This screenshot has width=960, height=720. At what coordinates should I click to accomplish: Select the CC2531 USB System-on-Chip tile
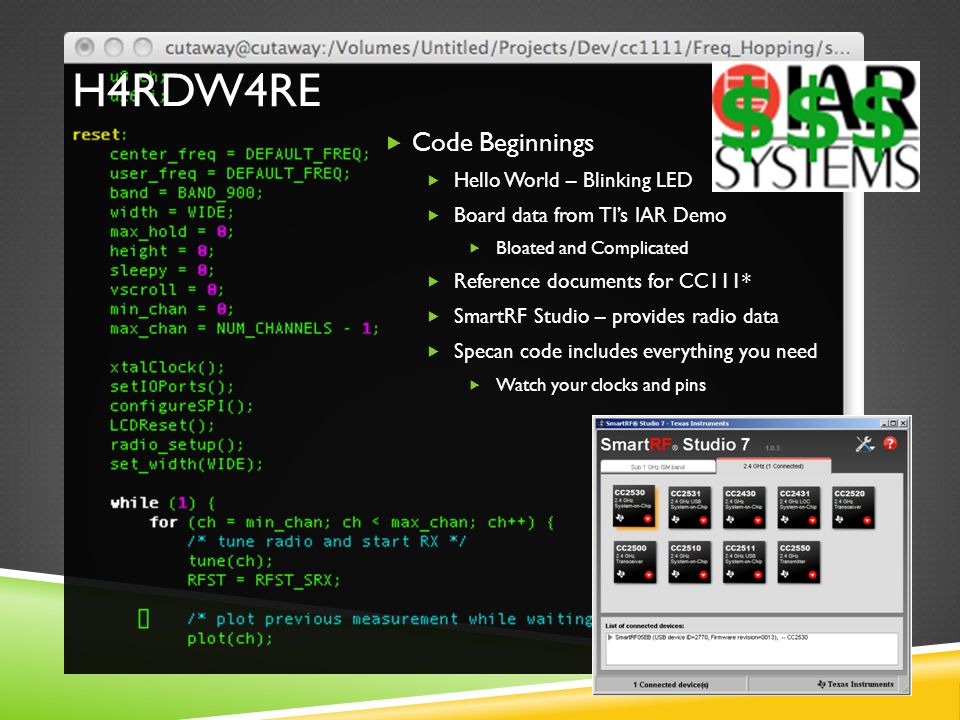pyautogui.click(x=689, y=508)
